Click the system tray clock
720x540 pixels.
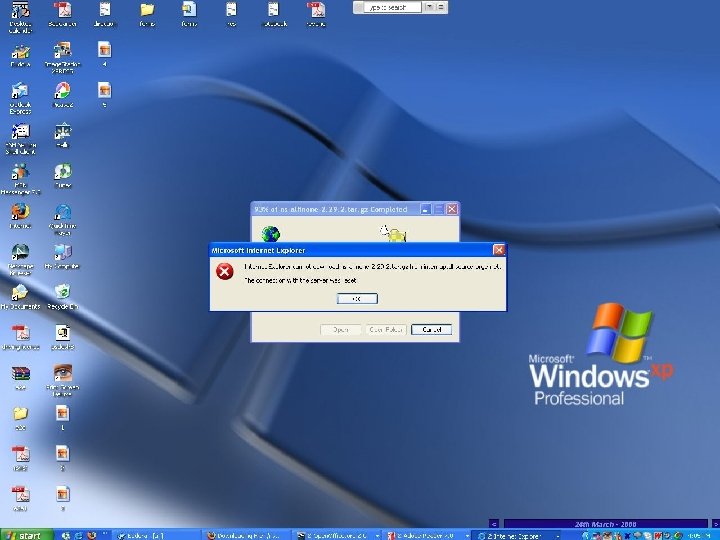[698, 535]
